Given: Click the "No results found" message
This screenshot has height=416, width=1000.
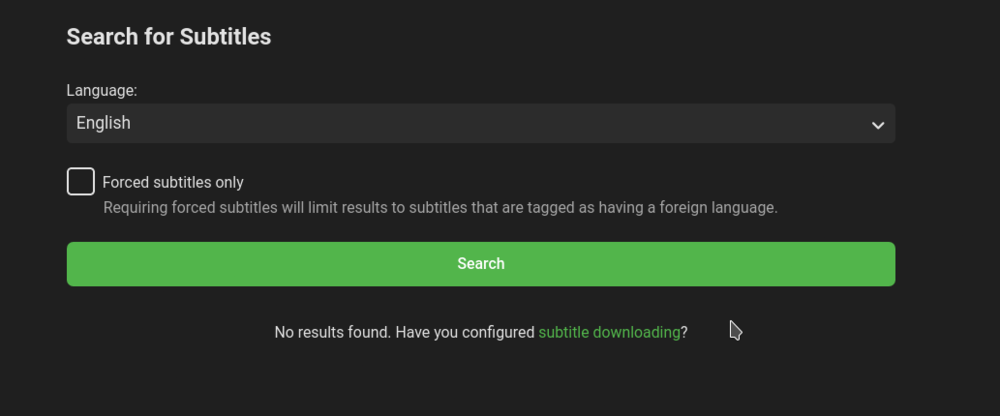Looking at the screenshot, I should 332,332.
